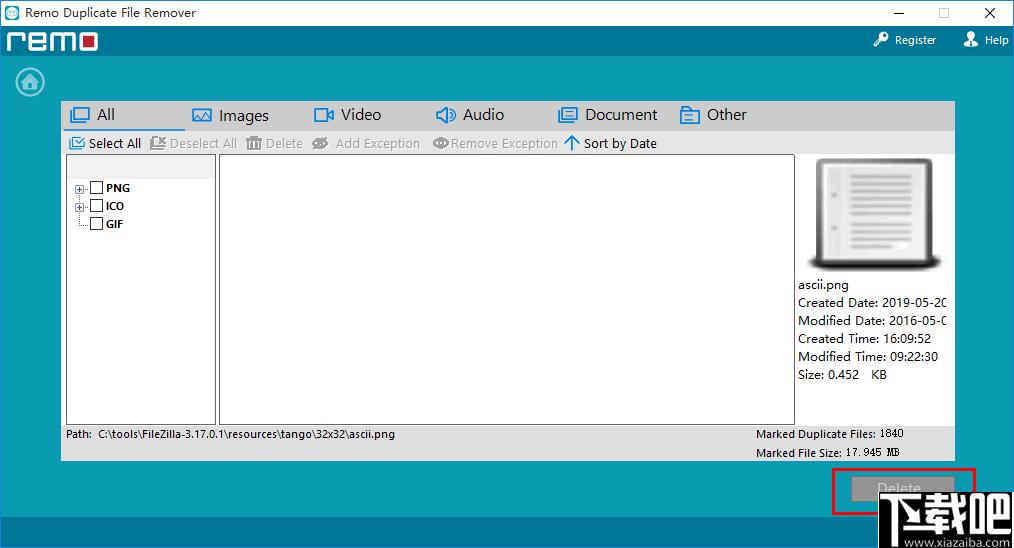1014x548 pixels.
Task: Click the Sort by Date arrow icon
Action: click(x=572, y=143)
